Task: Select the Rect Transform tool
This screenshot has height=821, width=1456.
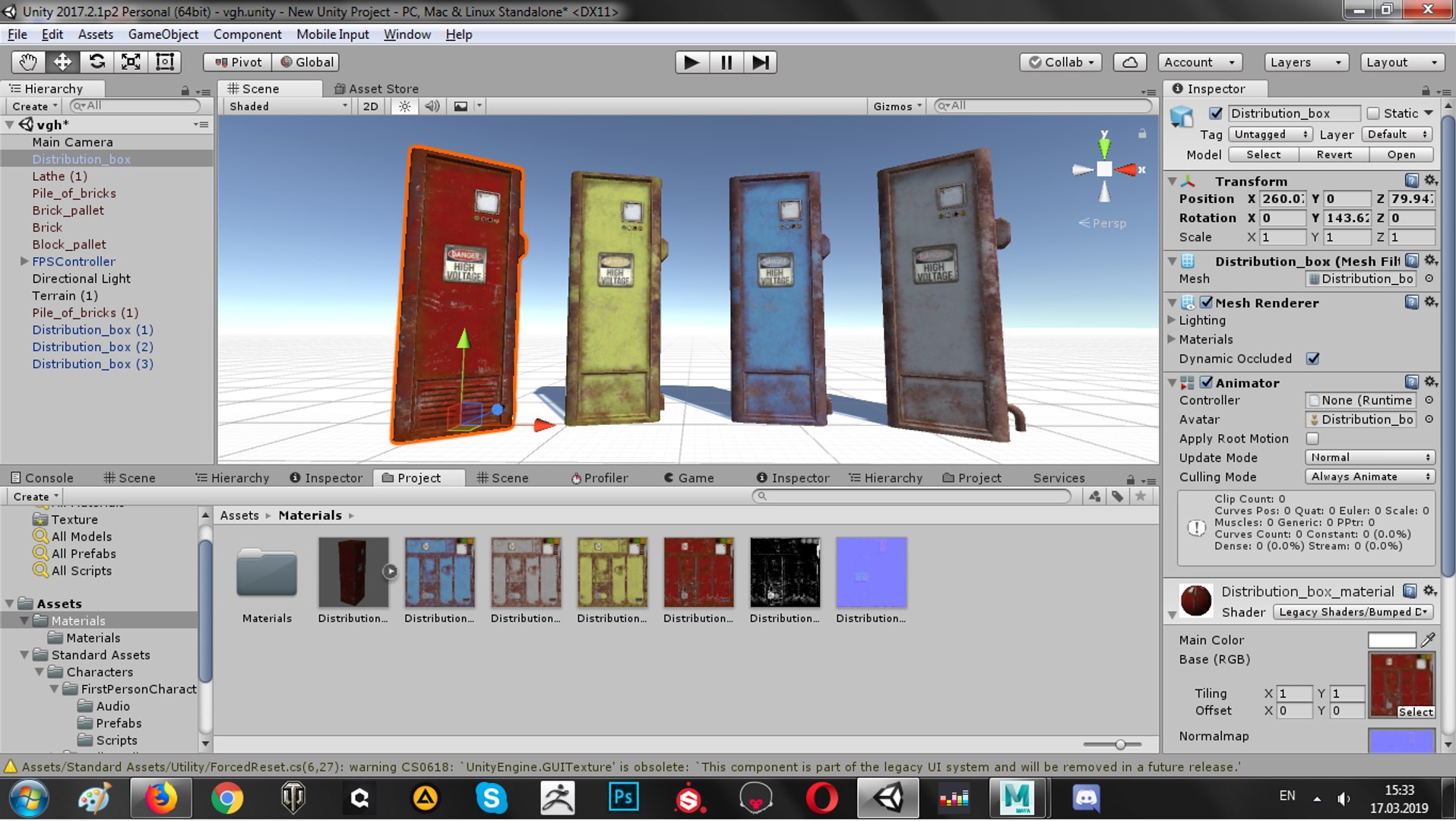Action: pyautogui.click(x=165, y=62)
